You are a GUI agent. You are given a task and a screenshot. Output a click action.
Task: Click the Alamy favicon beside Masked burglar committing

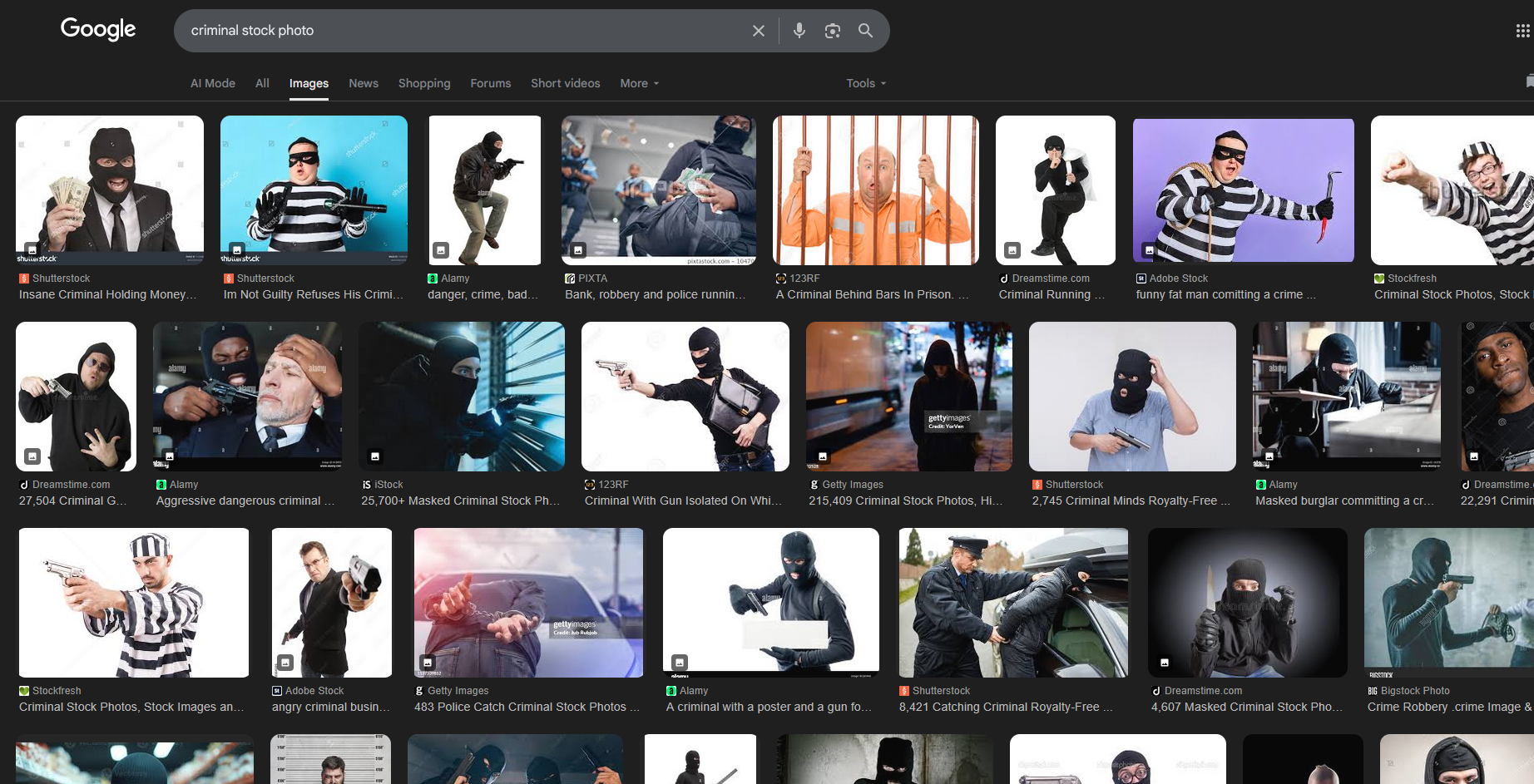[x=1261, y=485]
